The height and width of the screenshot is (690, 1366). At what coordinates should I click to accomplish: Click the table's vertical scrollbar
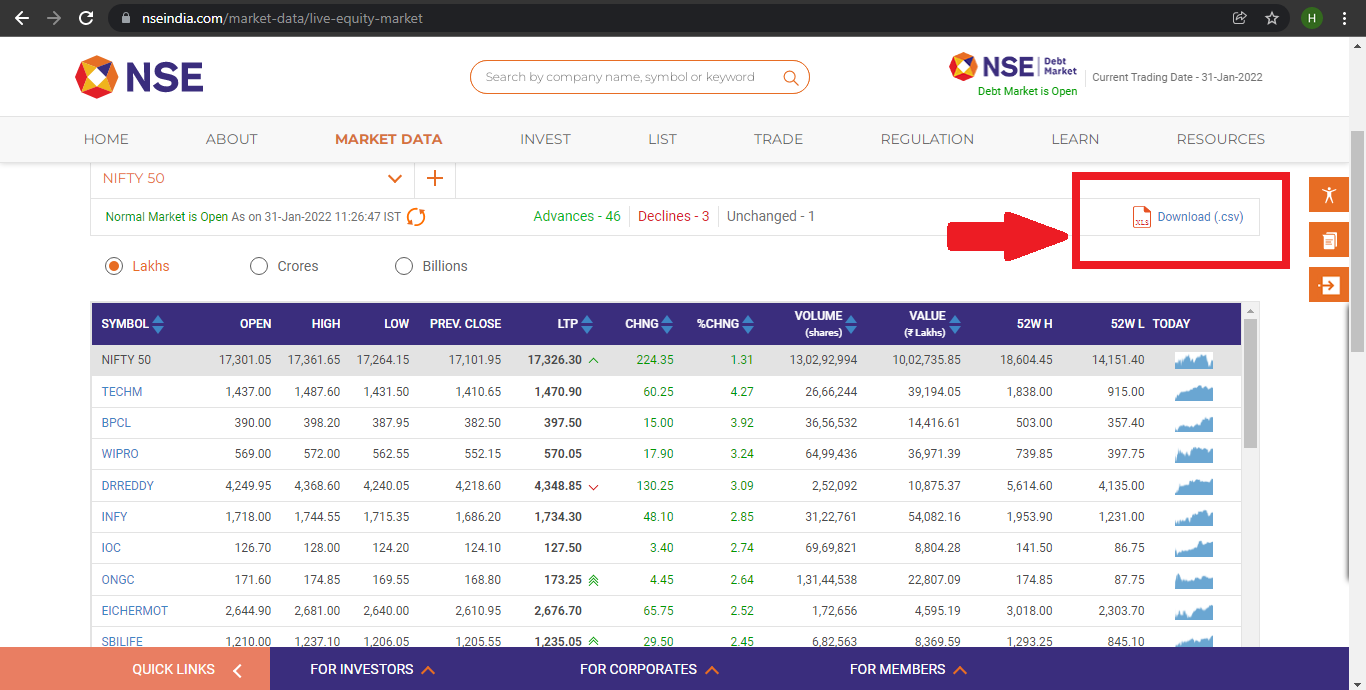pos(1250,382)
